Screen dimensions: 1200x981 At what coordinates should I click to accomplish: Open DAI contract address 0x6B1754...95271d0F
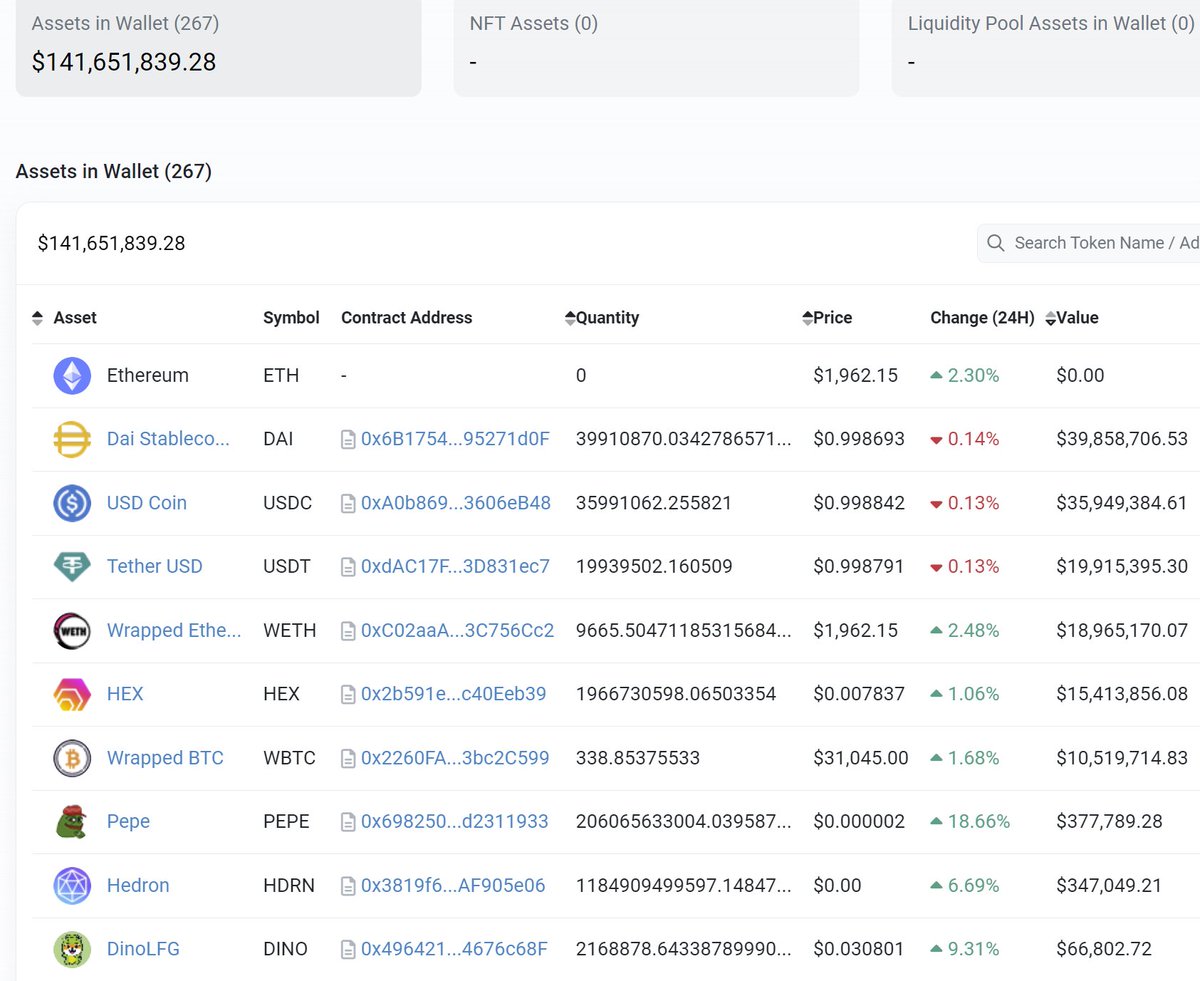(456, 439)
